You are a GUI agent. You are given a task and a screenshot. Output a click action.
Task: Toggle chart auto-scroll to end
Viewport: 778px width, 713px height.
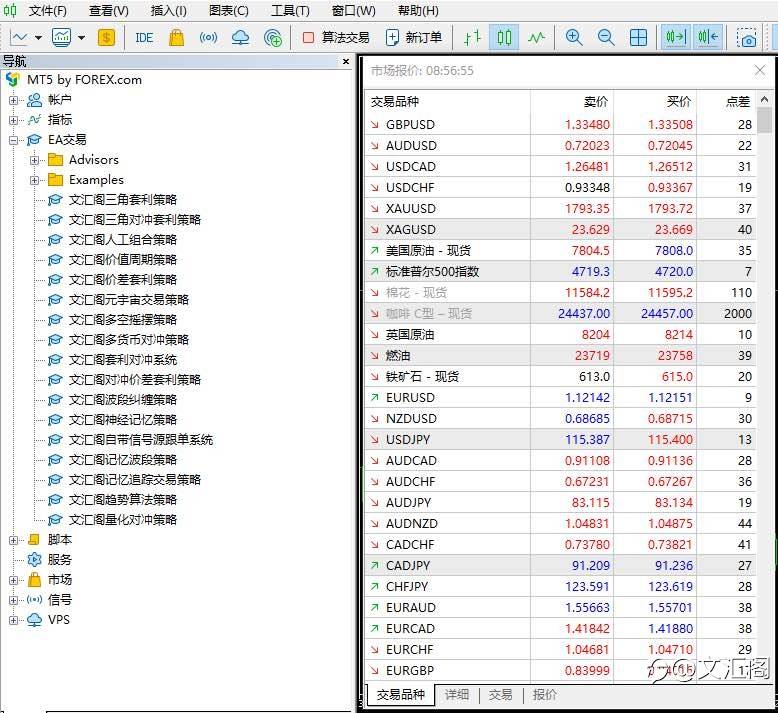pos(676,37)
